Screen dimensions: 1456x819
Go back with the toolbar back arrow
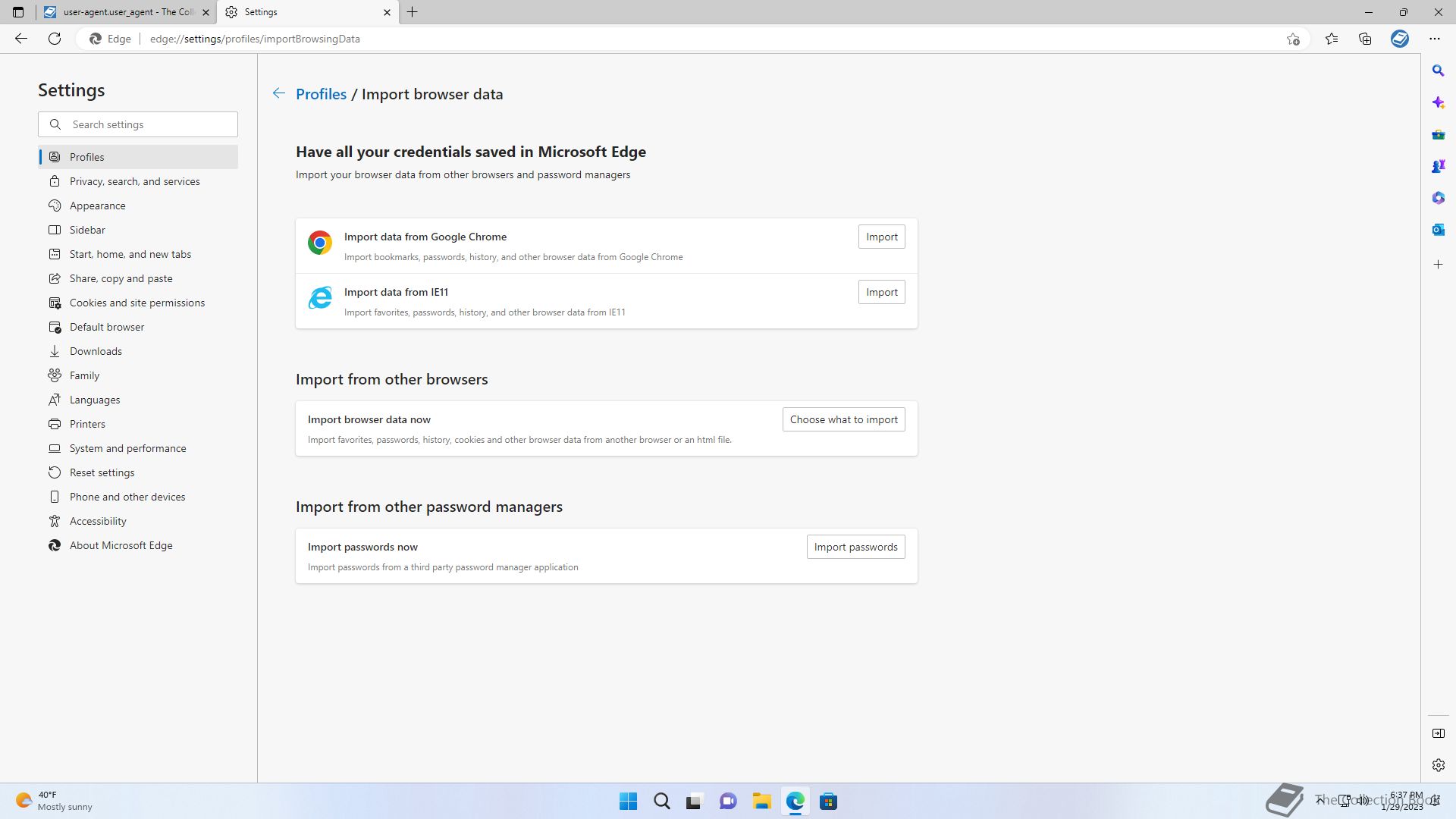click(x=21, y=39)
